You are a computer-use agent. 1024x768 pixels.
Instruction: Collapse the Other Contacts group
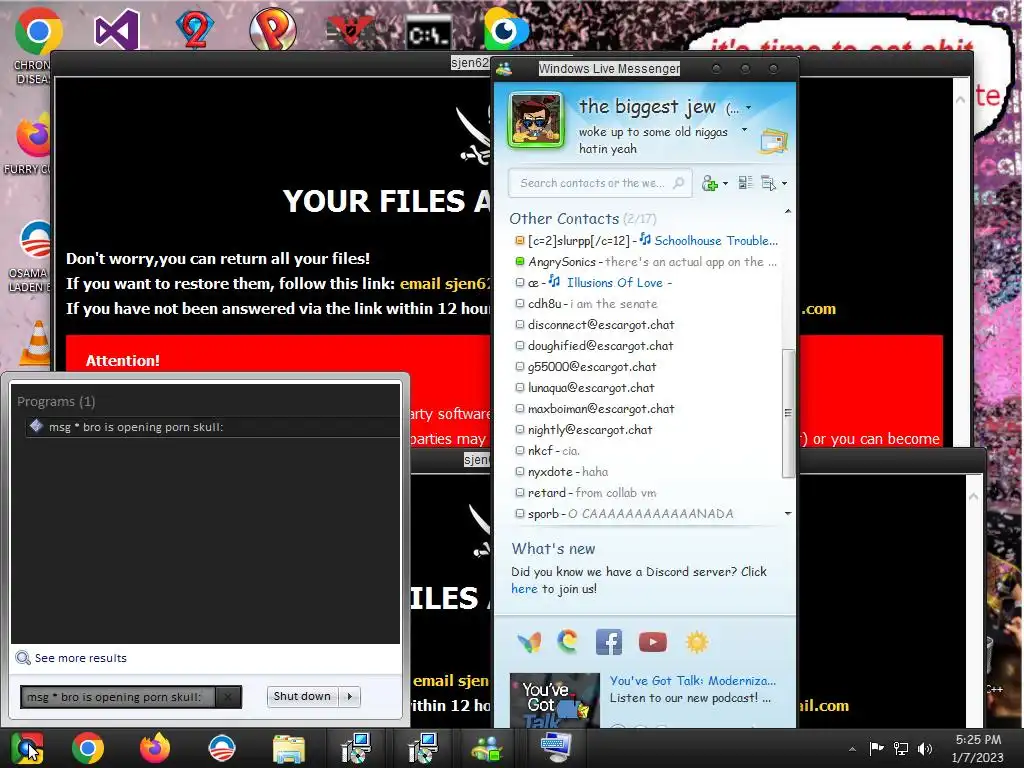564,219
